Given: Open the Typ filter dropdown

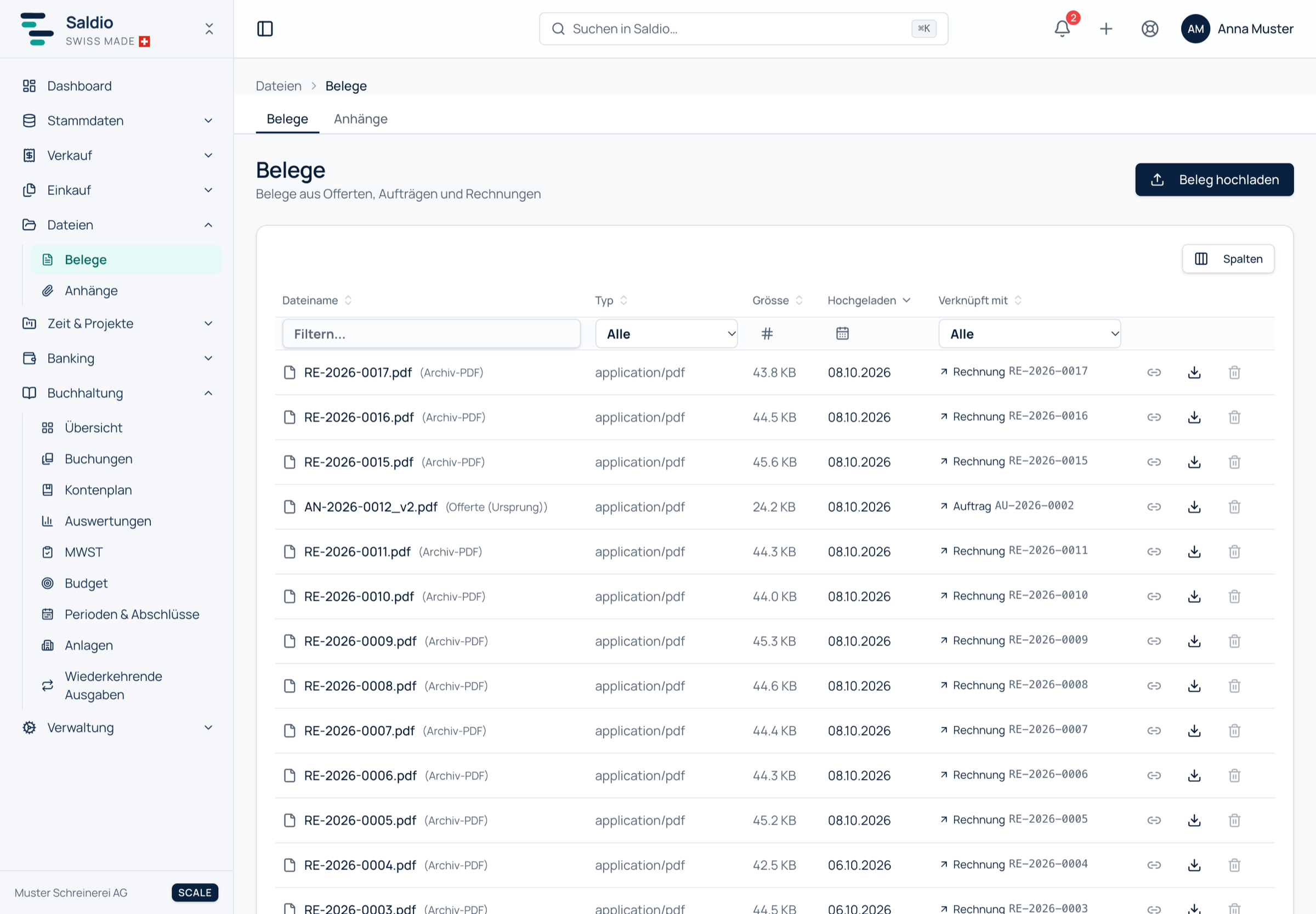Looking at the screenshot, I should click(x=666, y=334).
